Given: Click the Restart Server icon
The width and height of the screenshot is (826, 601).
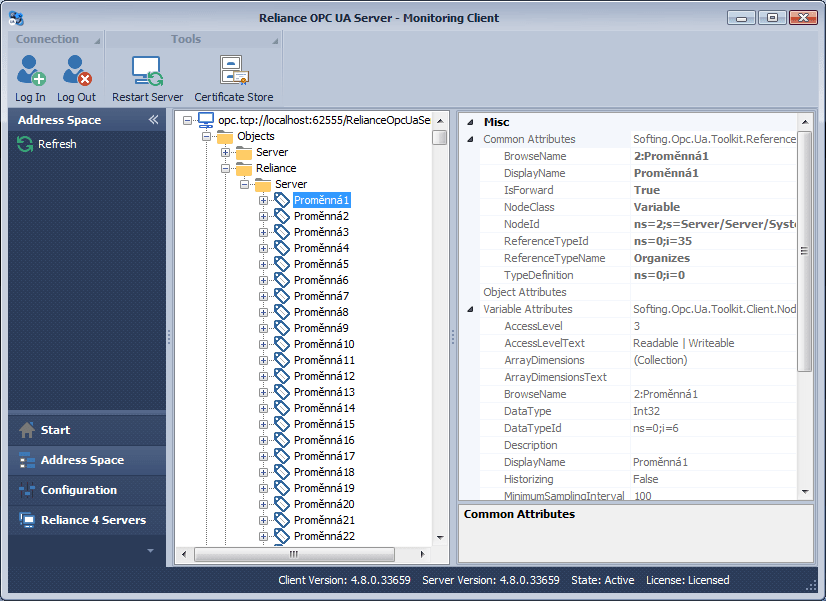Looking at the screenshot, I should pyautogui.click(x=146, y=69).
